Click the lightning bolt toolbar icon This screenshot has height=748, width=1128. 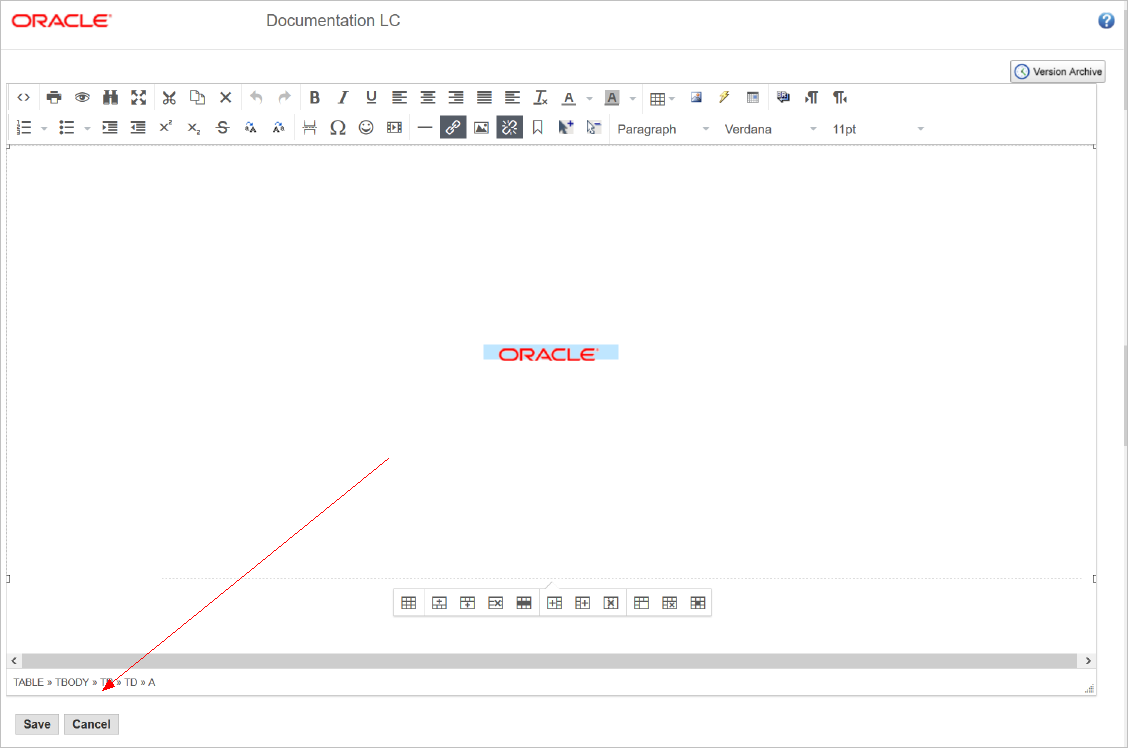click(x=724, y=97)
